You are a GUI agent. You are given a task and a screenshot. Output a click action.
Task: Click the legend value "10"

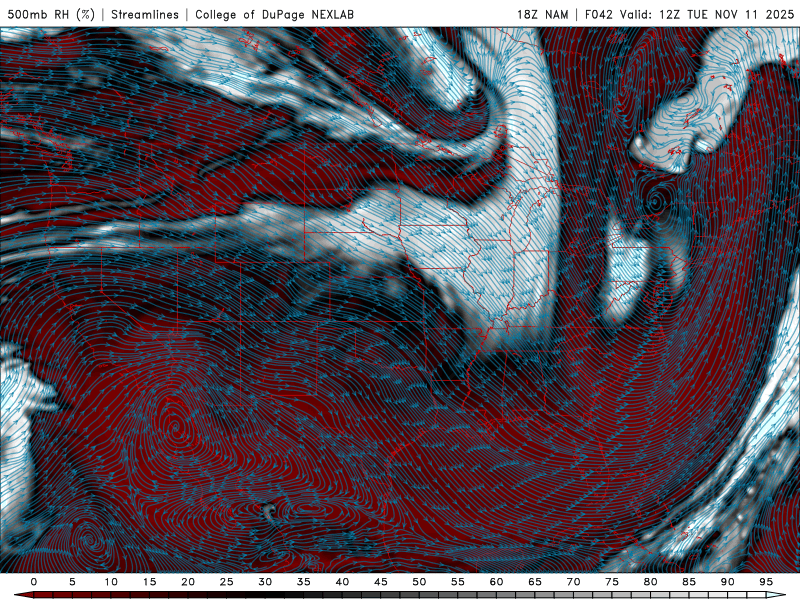pos(111,582)
